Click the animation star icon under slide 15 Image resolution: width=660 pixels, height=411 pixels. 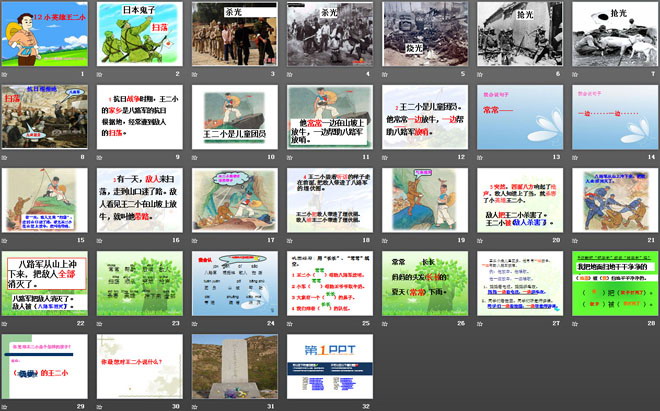point(5,240)
